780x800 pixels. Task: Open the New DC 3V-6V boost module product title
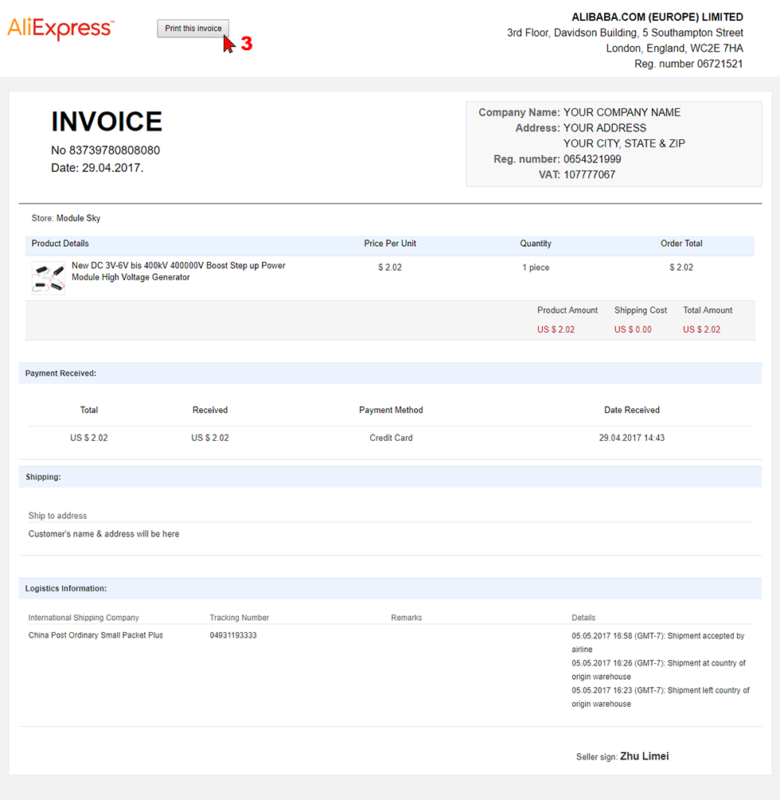coord(178,271)
